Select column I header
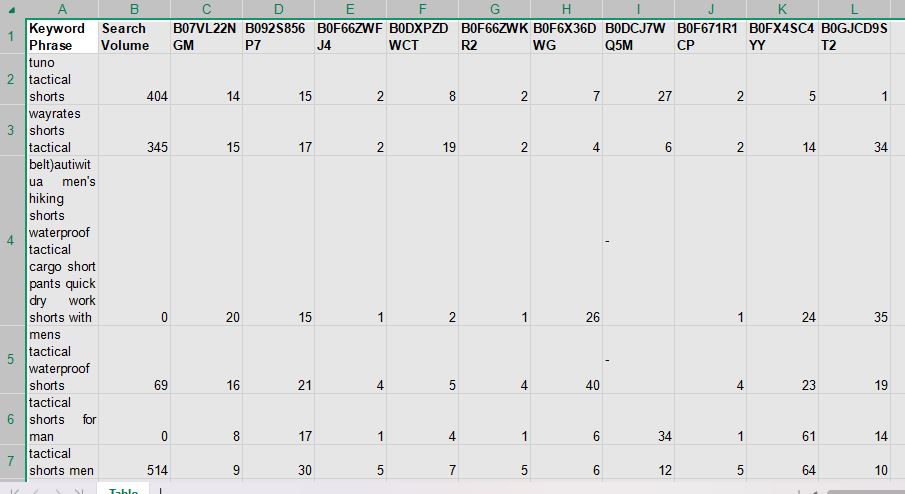 [638, 9]
